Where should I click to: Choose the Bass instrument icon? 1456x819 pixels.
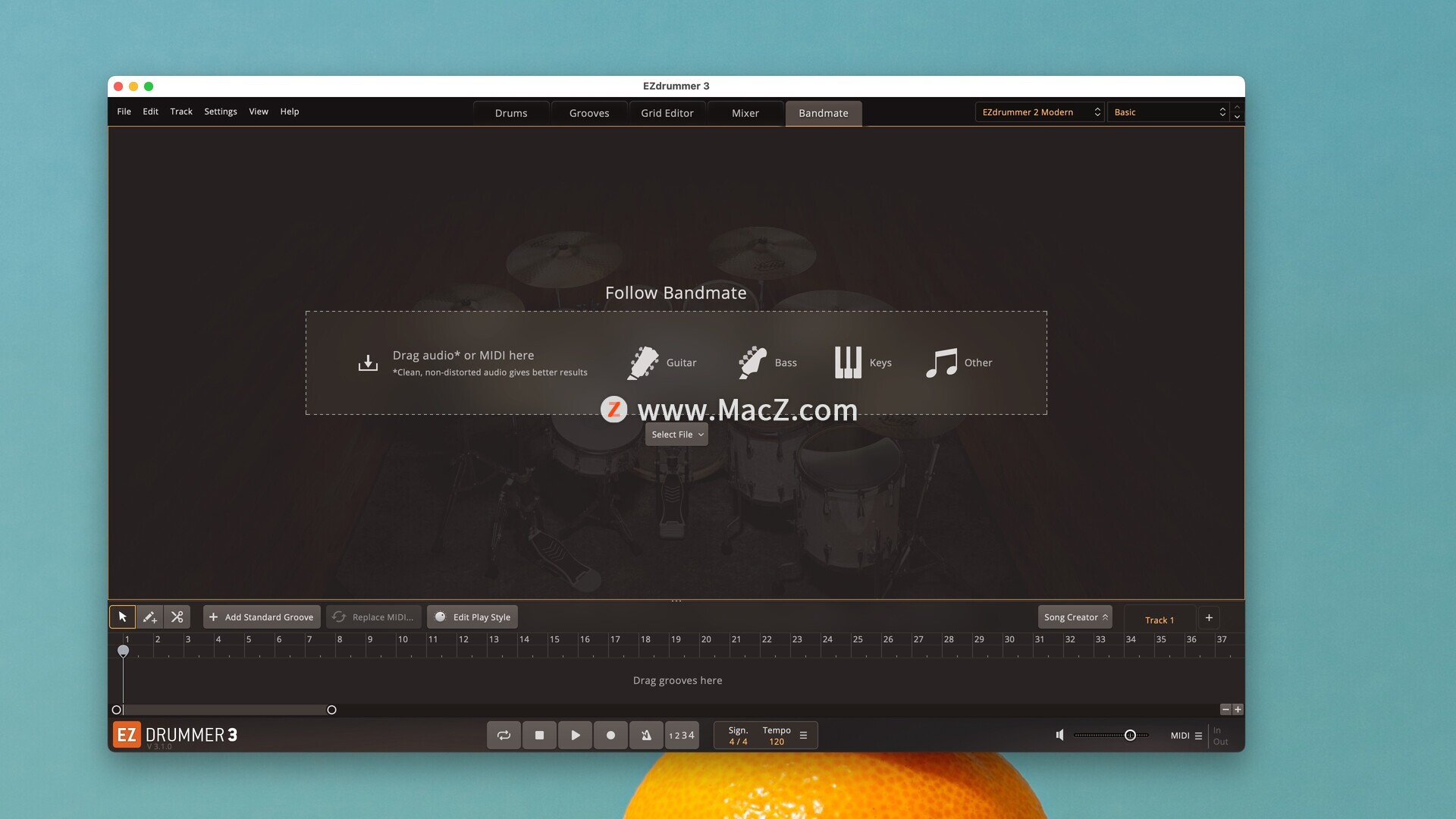(752, 362)
